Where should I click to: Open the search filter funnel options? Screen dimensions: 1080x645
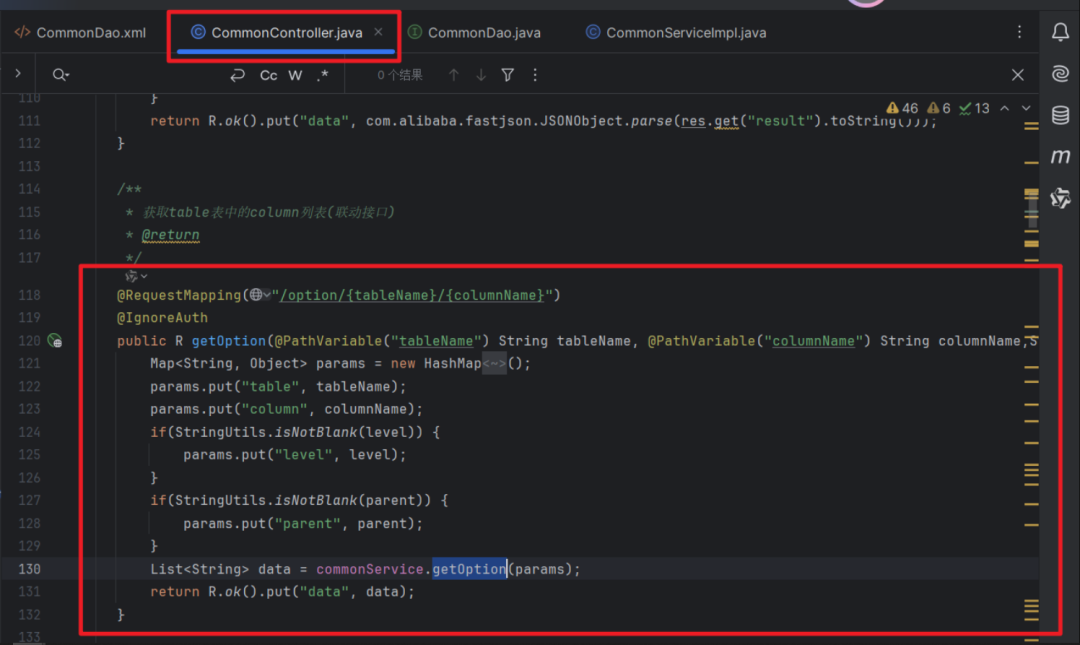pyautogui.click(x=508, y=74)
